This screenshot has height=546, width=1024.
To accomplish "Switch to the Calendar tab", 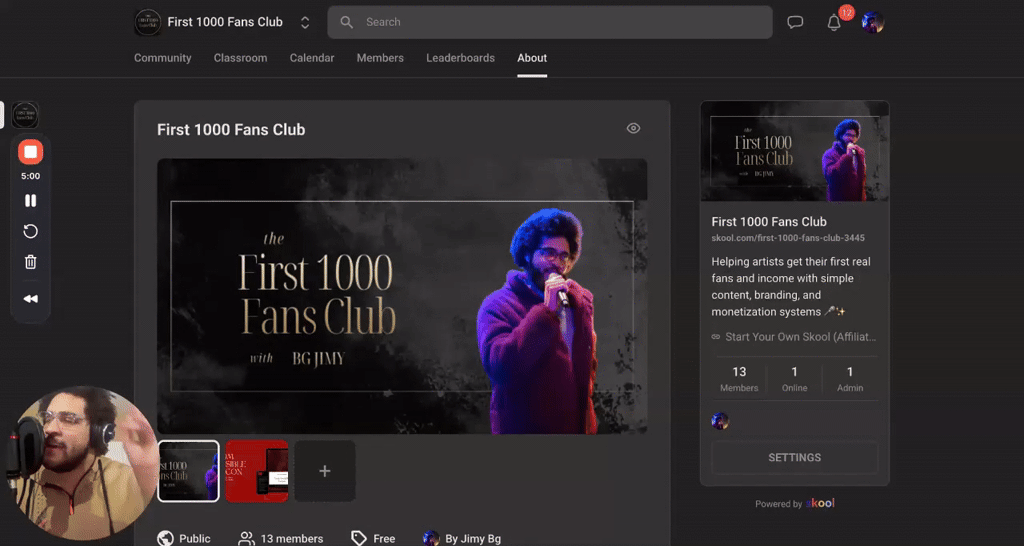I will 312,58.
